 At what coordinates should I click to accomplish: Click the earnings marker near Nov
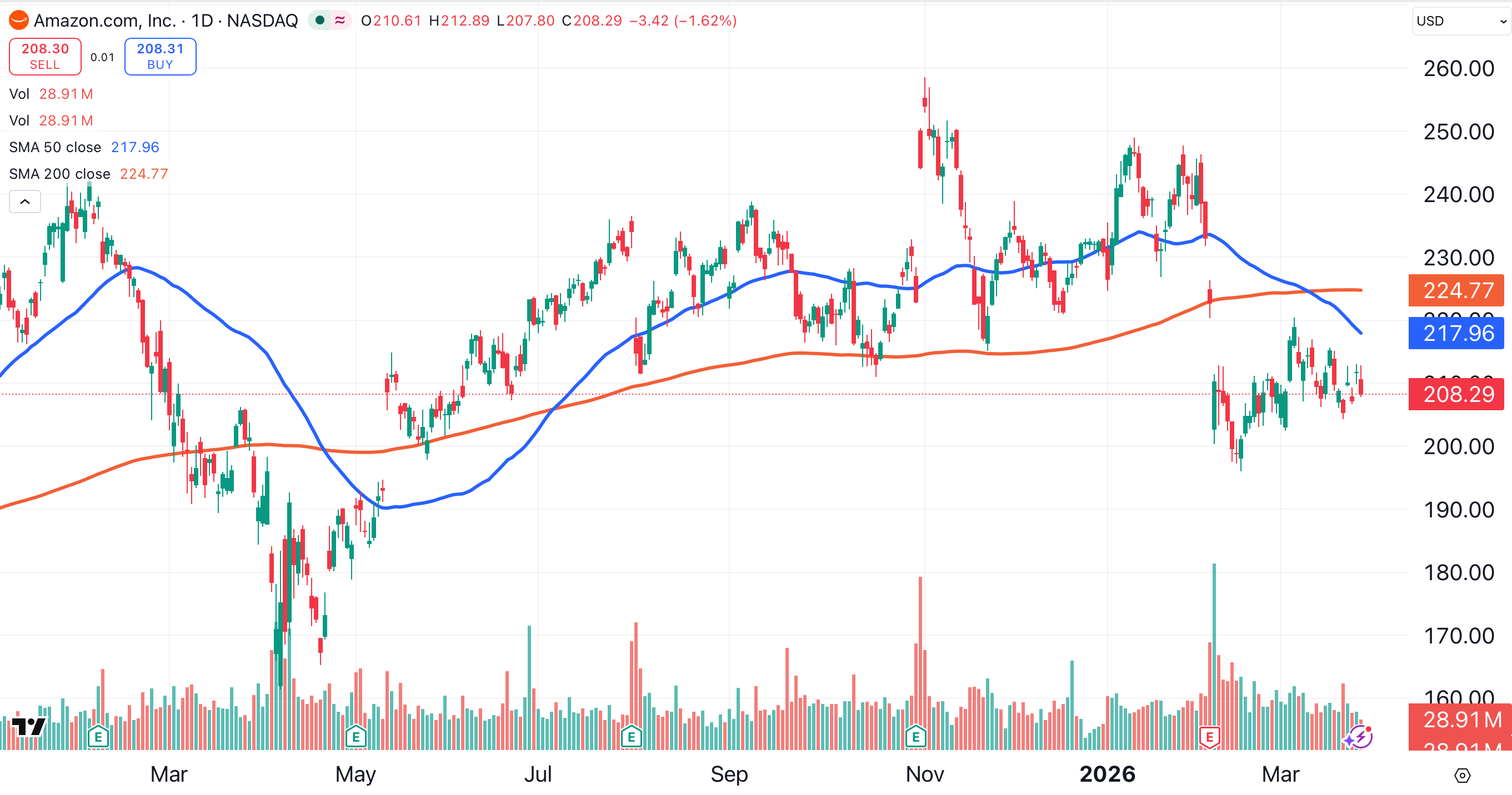[915, 736]
